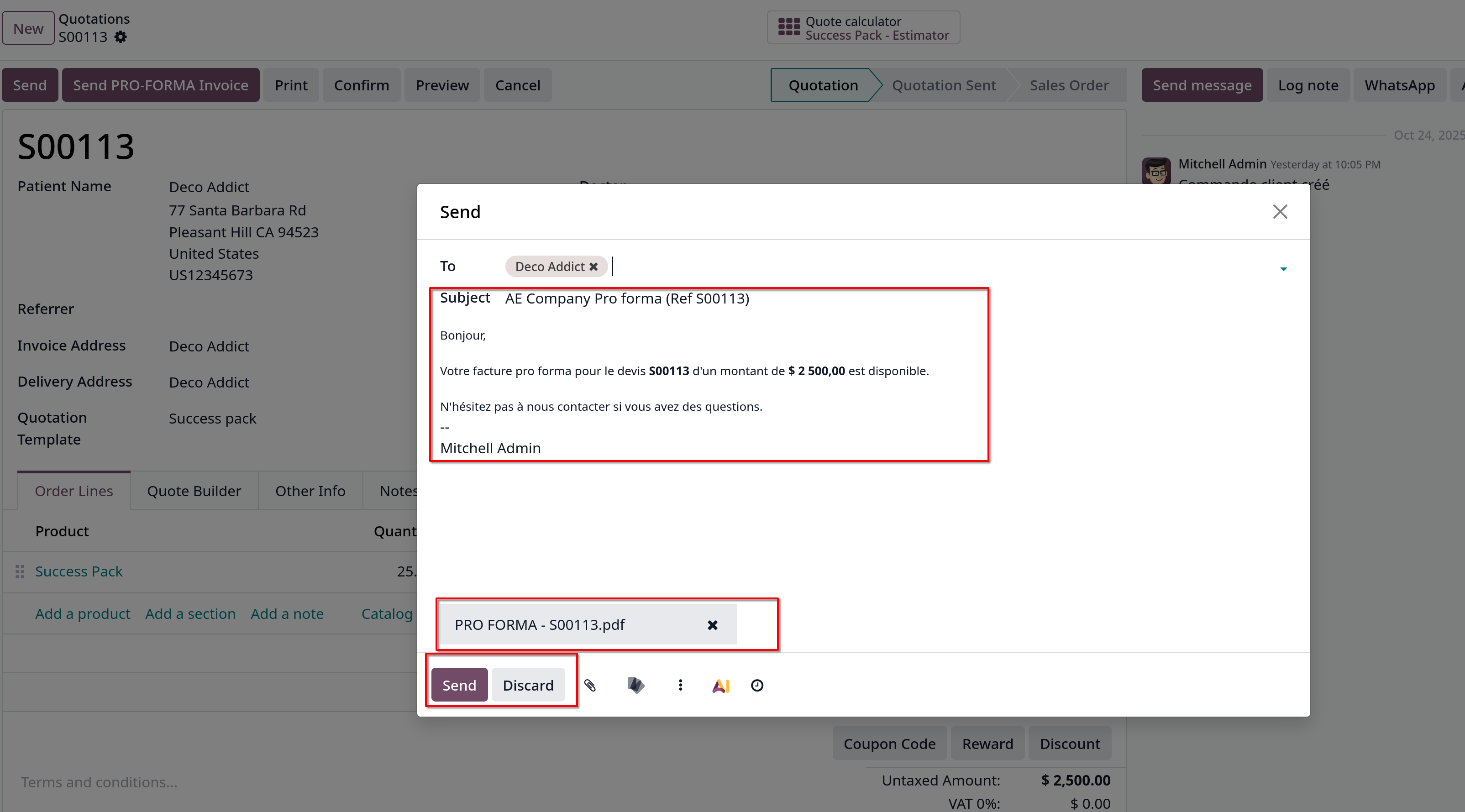Open the Order Lines tab
The height and width of the screenshot is (812, 1465).
pos(74,491)
